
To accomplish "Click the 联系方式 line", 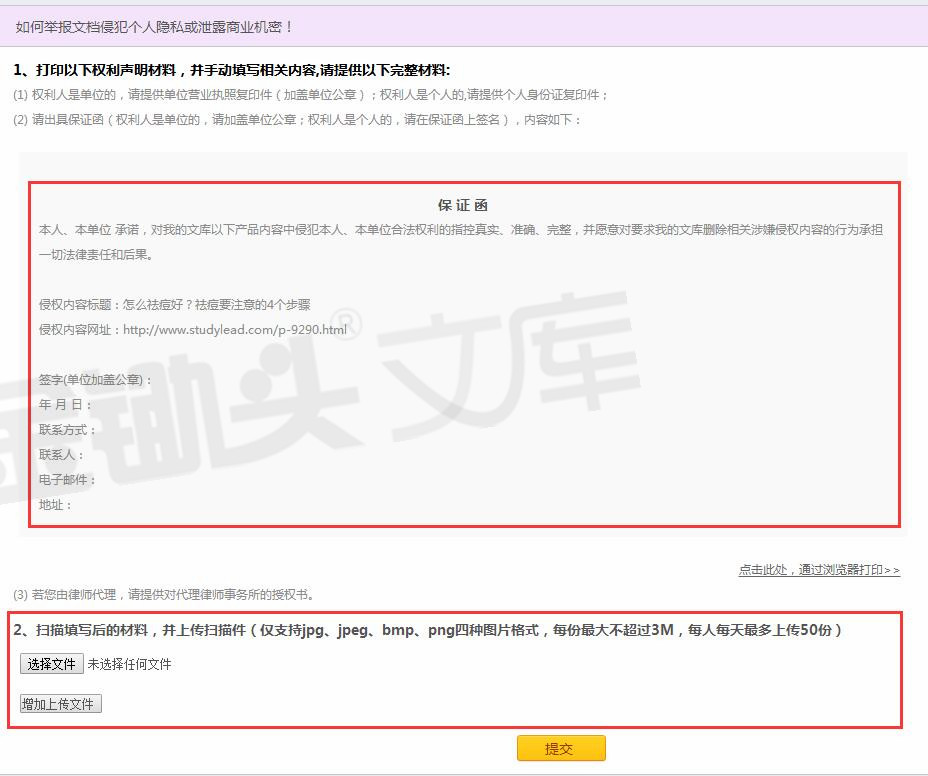I will tap(67, 430).
